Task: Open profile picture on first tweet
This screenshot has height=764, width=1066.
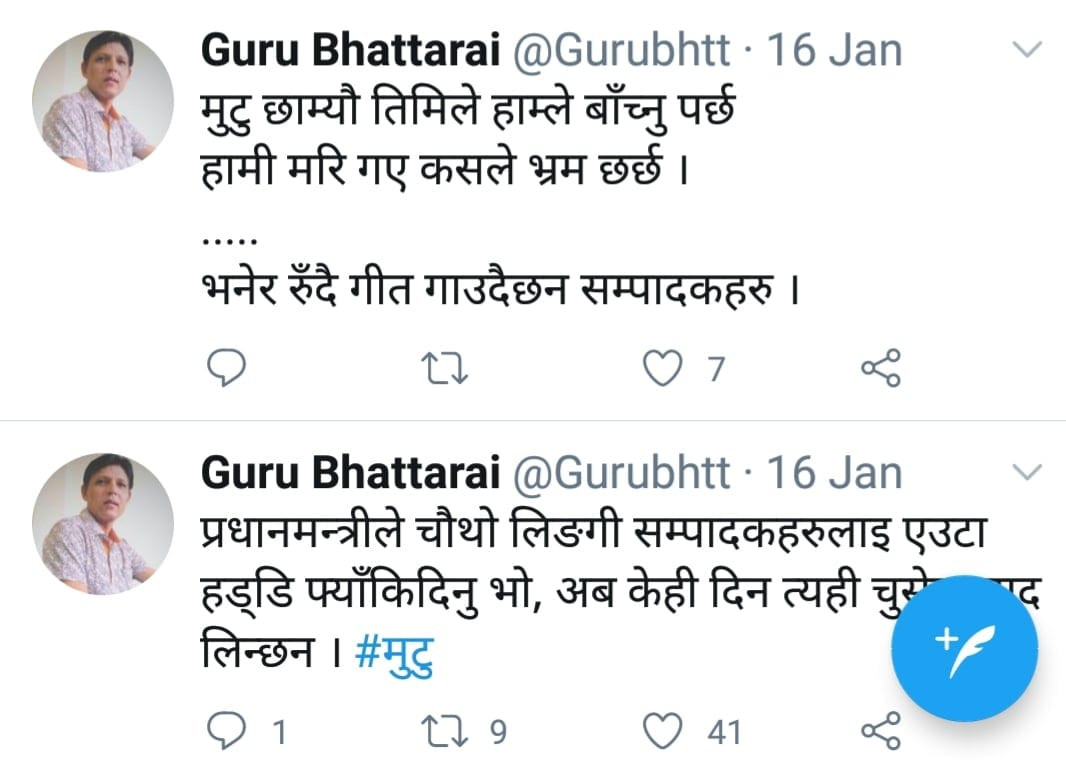Action: [x=103, y=100]
